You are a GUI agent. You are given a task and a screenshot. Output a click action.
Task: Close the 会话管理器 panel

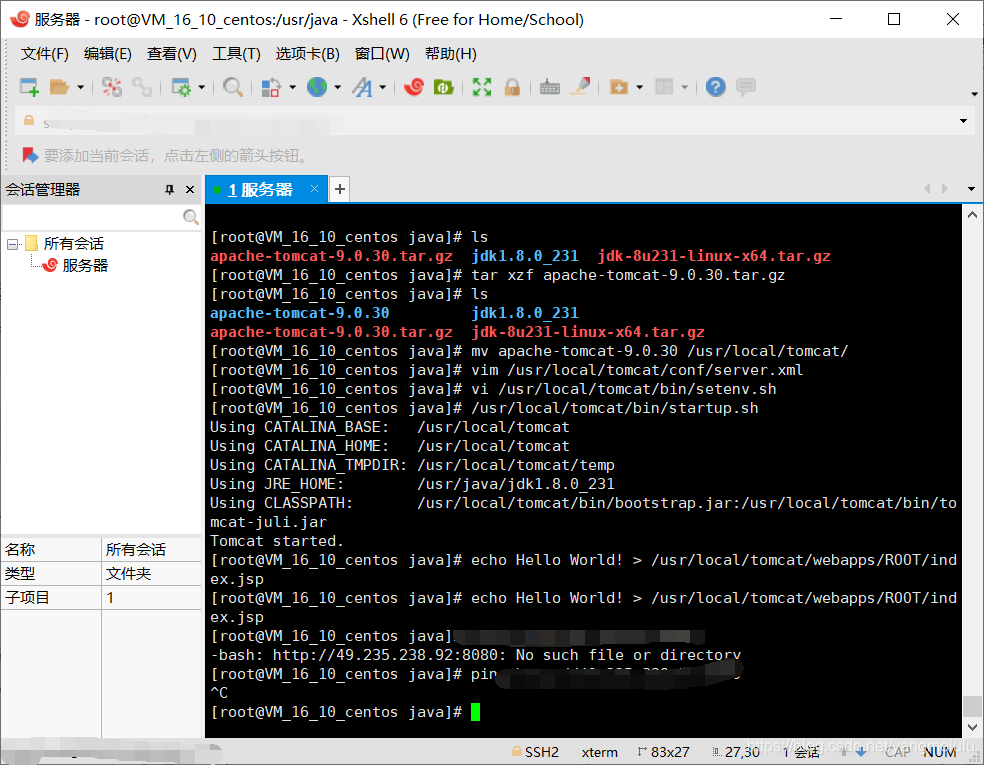pos(190,190)
